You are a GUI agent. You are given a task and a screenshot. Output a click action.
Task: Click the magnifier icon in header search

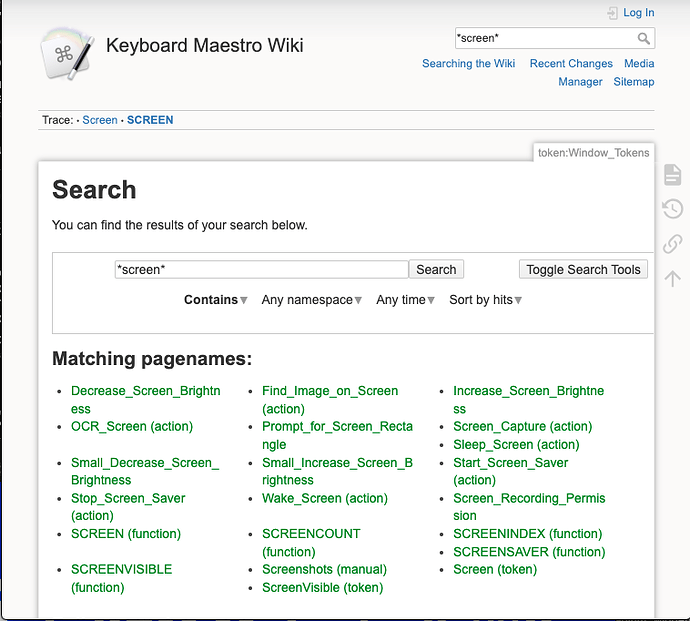[644, 38]
